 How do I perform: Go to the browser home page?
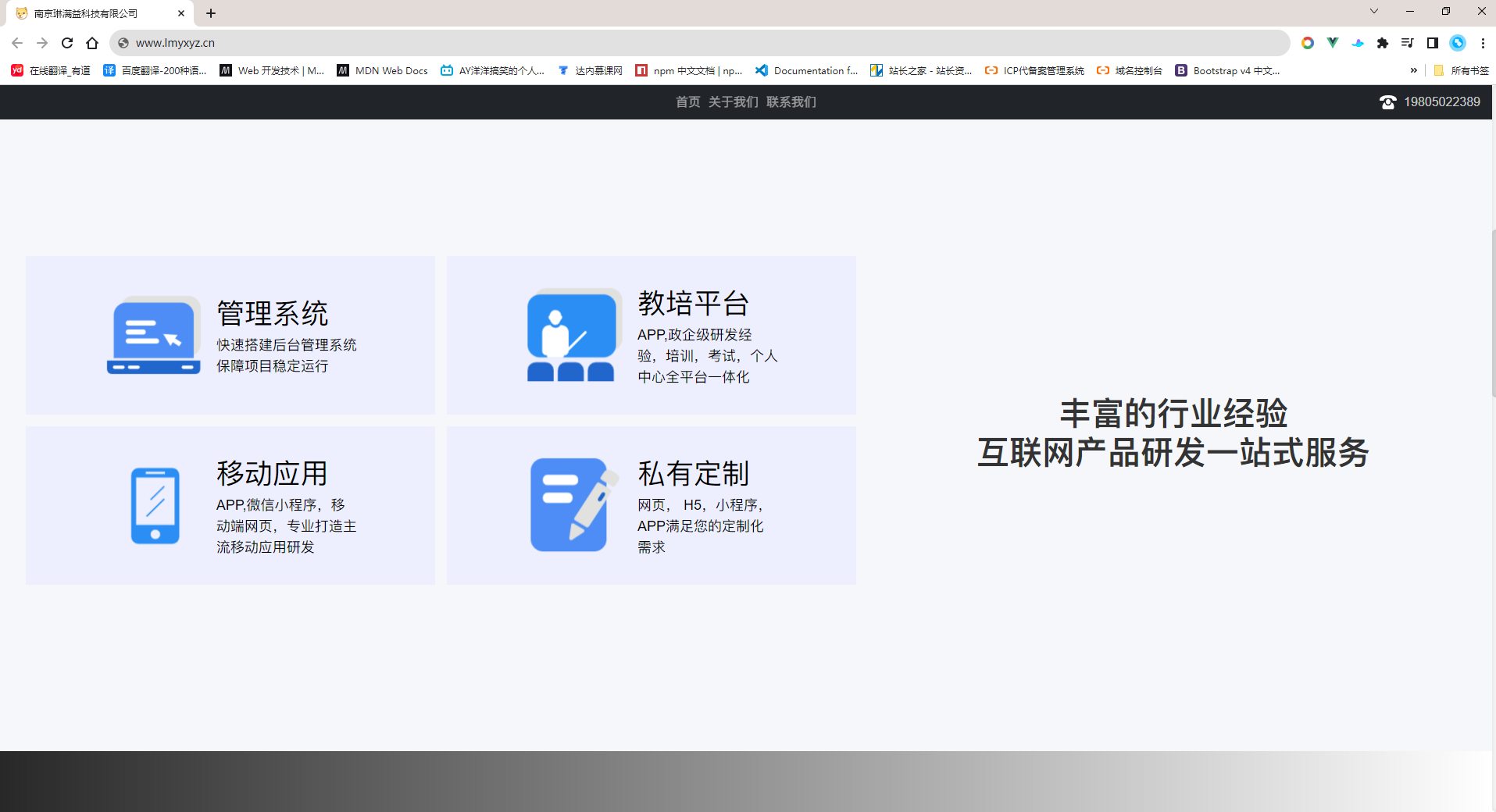point(92,43)
